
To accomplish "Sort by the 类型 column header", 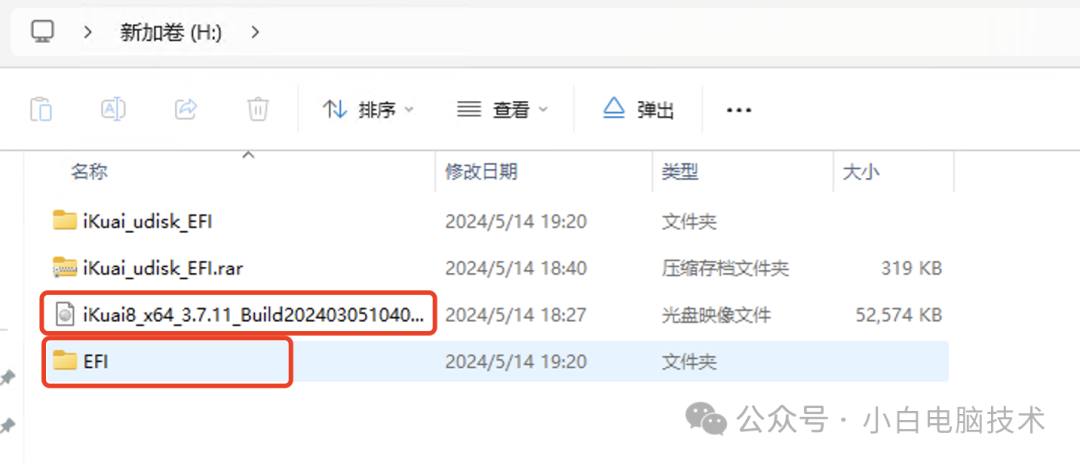I will point(681,172).
